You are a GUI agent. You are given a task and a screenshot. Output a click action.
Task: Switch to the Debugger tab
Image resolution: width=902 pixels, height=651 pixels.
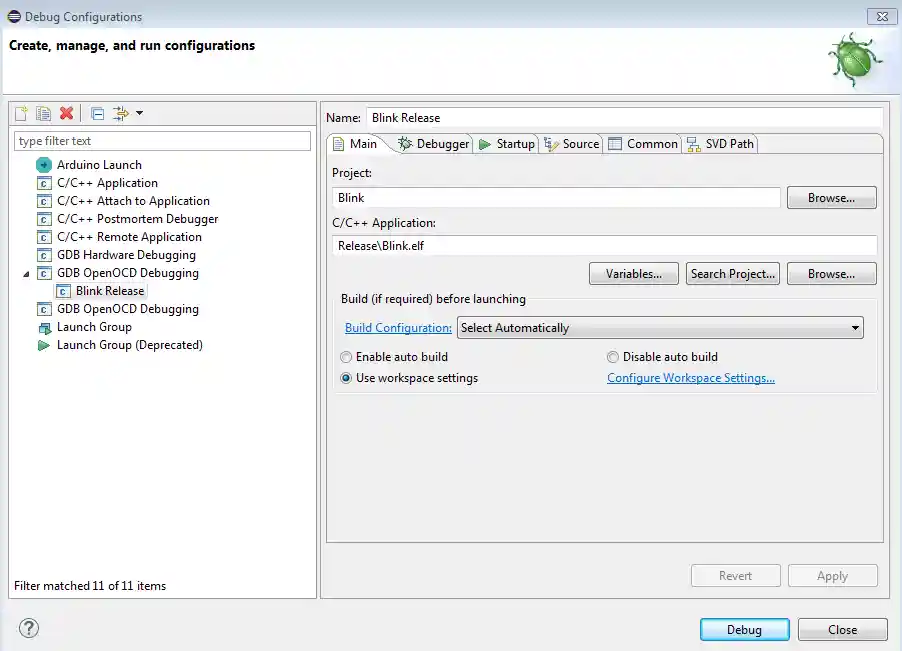433,144
